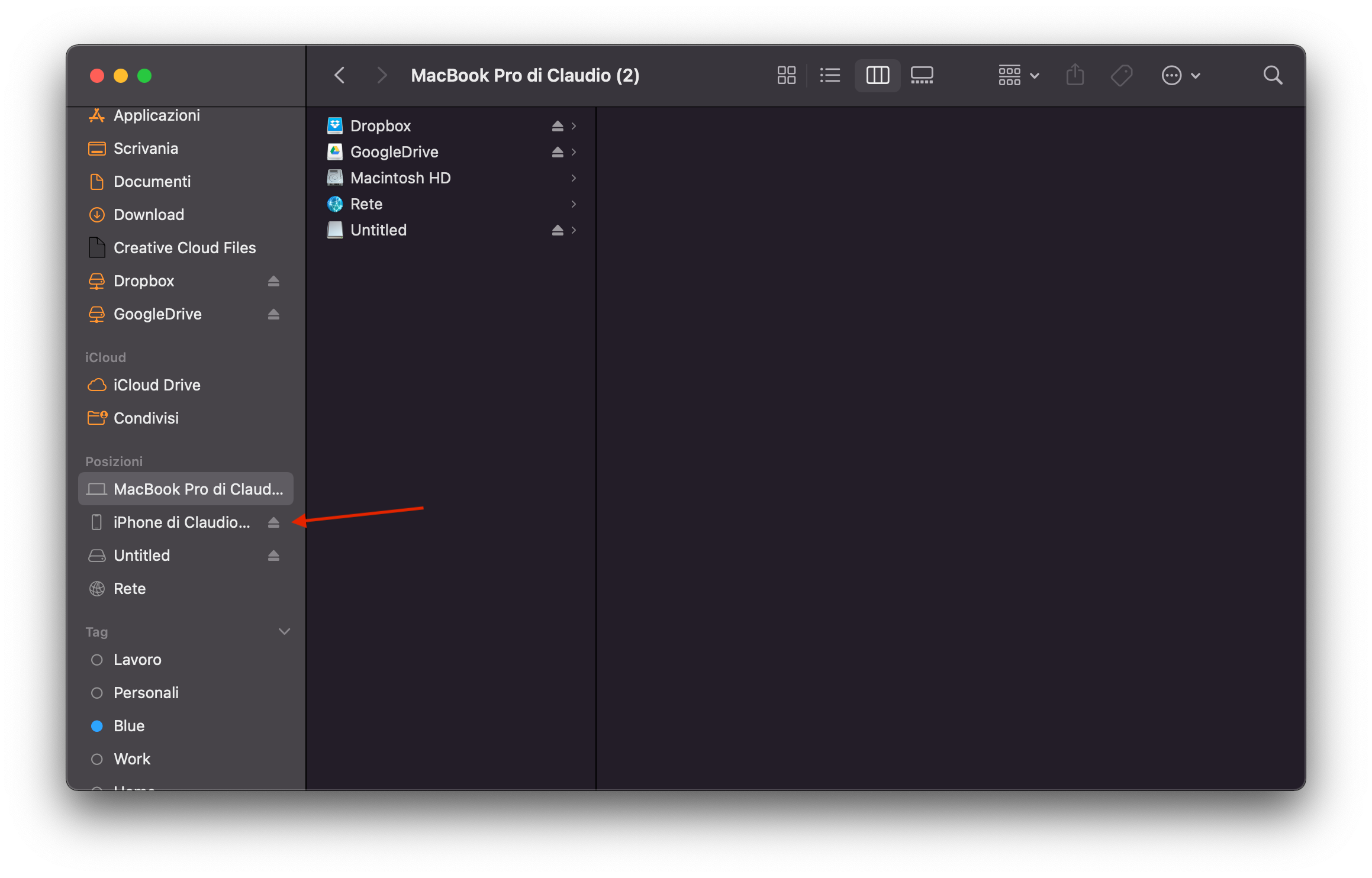Switch to list view
Image resolution: width=1372 pixels, height=878 pixels.
(x=830, y=75)
